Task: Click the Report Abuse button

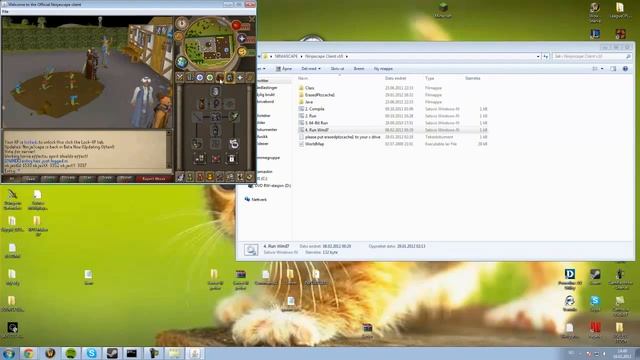Action: [x=153, y=179]
